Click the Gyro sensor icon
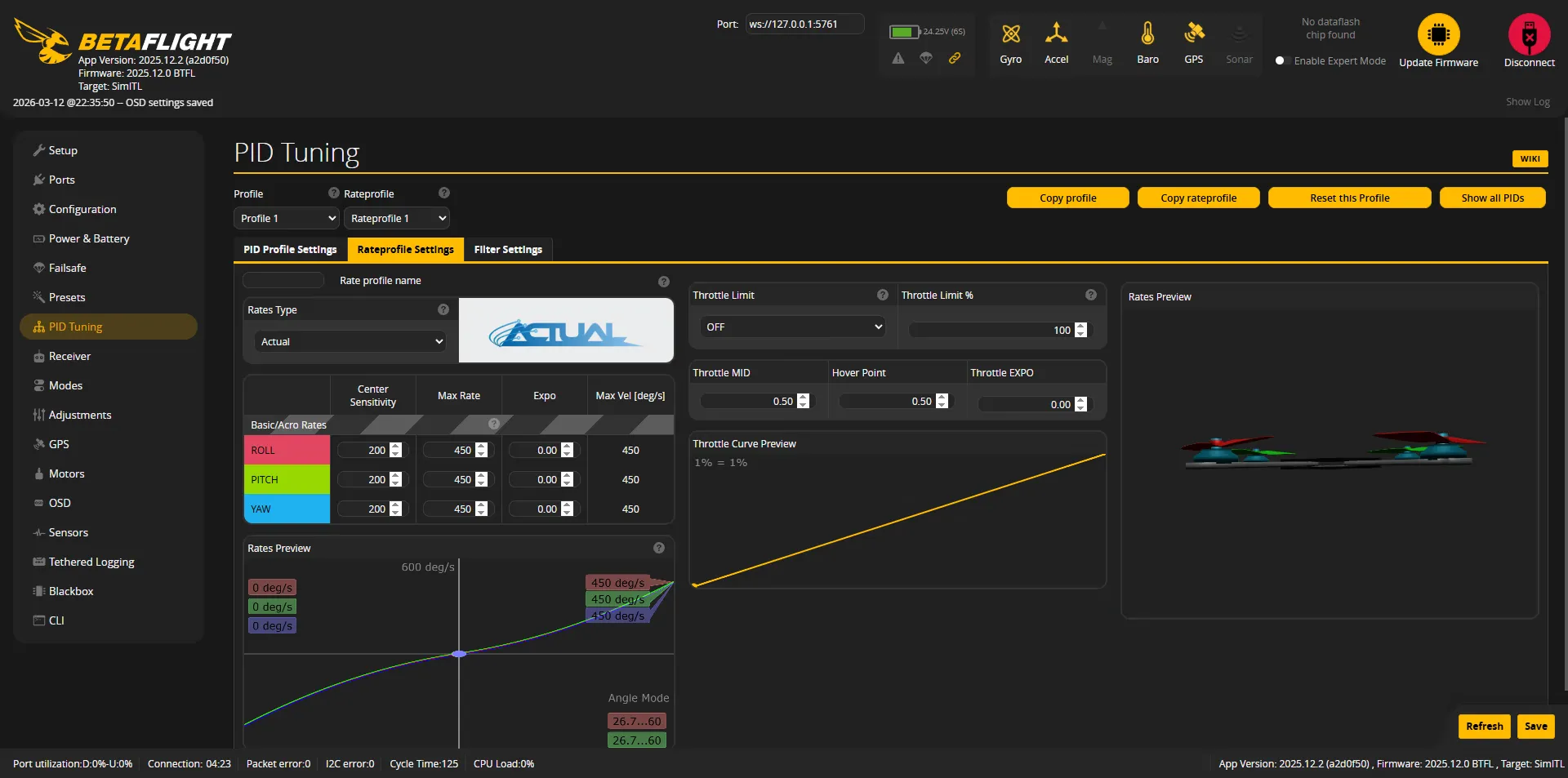This screenshot has width=1568, height=778. coord(1010,34)
